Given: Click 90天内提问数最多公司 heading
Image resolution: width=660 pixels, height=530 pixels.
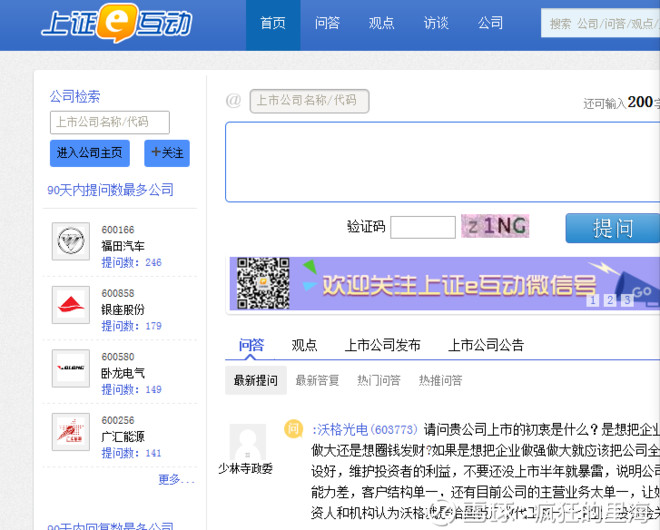Looking at the screenshot, I should (110, 190).
